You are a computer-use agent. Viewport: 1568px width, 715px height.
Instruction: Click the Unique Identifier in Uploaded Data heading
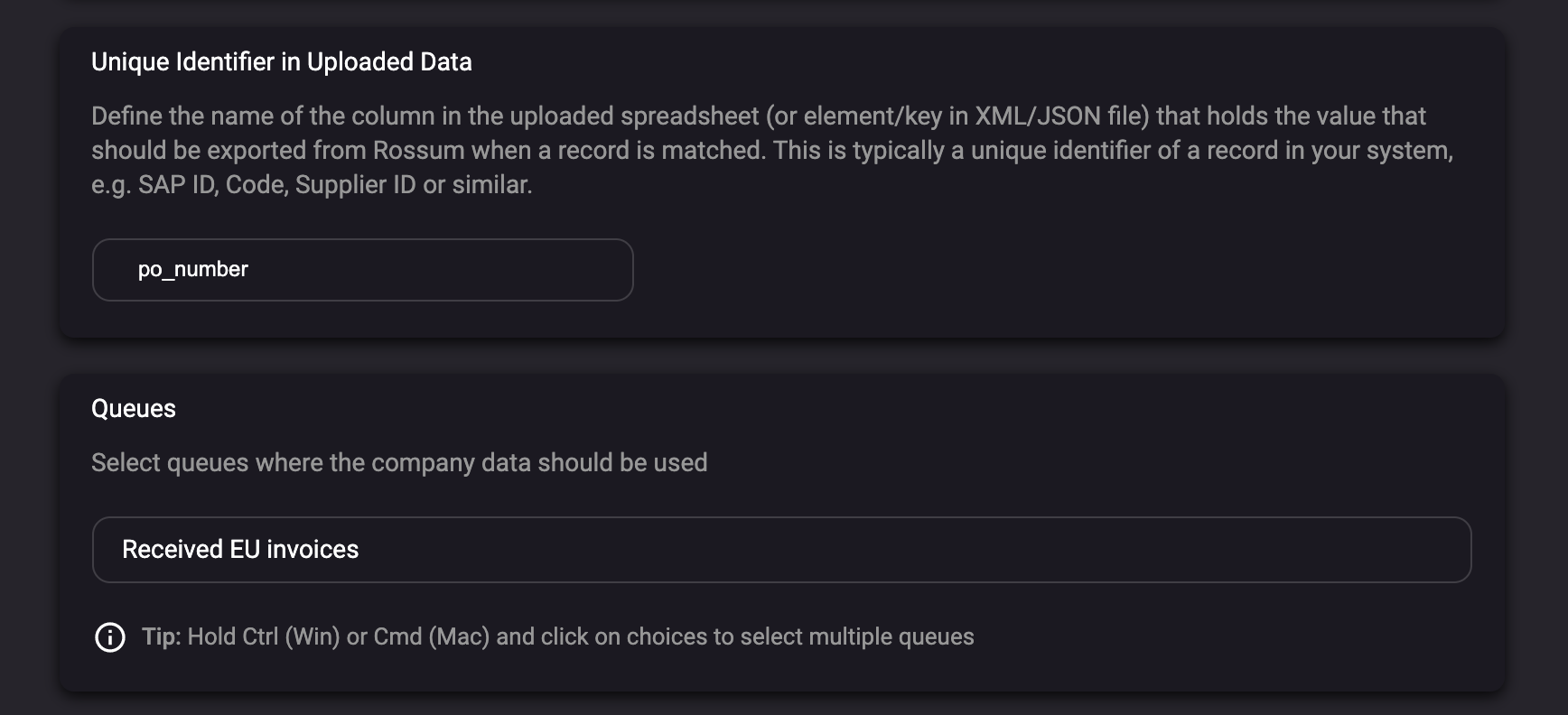point(281,62)
